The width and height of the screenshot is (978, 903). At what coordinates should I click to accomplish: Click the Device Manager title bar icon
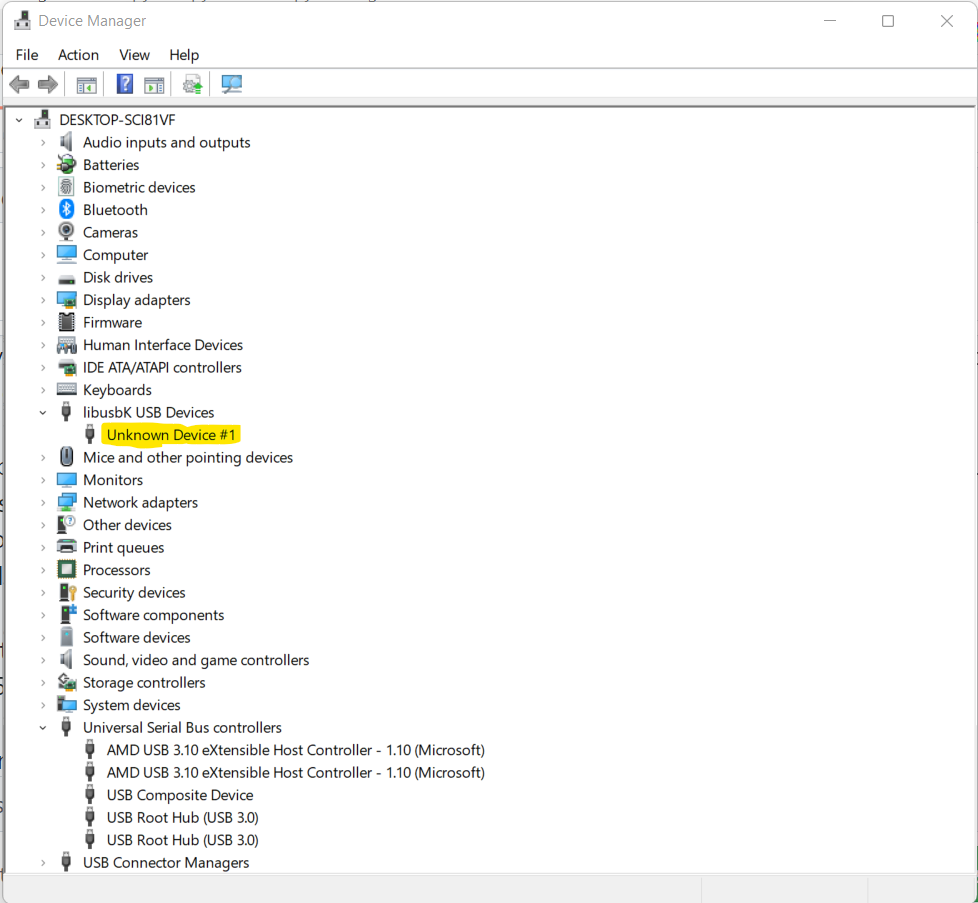pos(22,21)
